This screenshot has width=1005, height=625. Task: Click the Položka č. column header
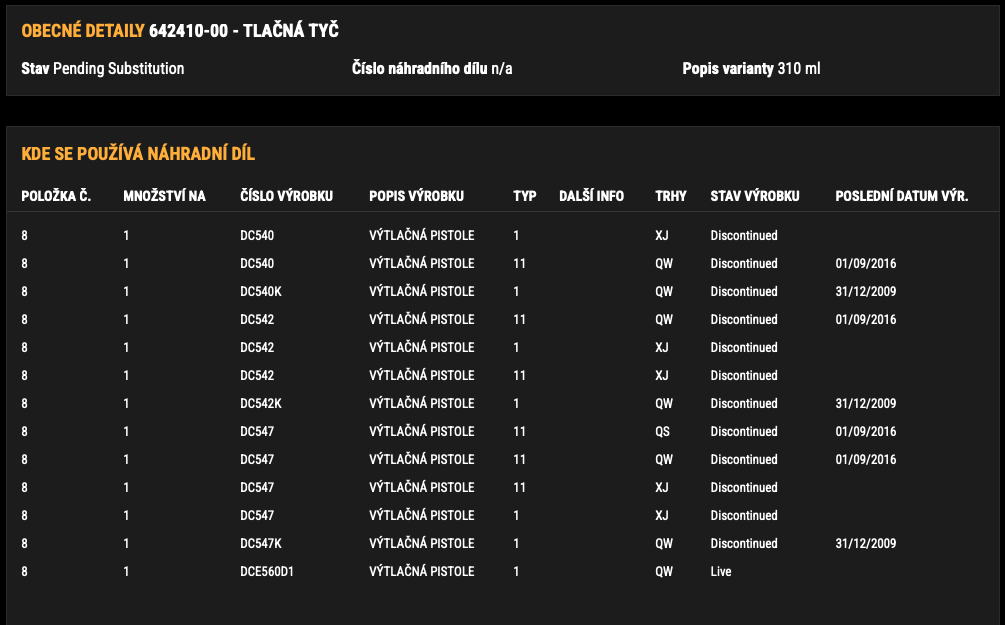click(x=56, y=196)
